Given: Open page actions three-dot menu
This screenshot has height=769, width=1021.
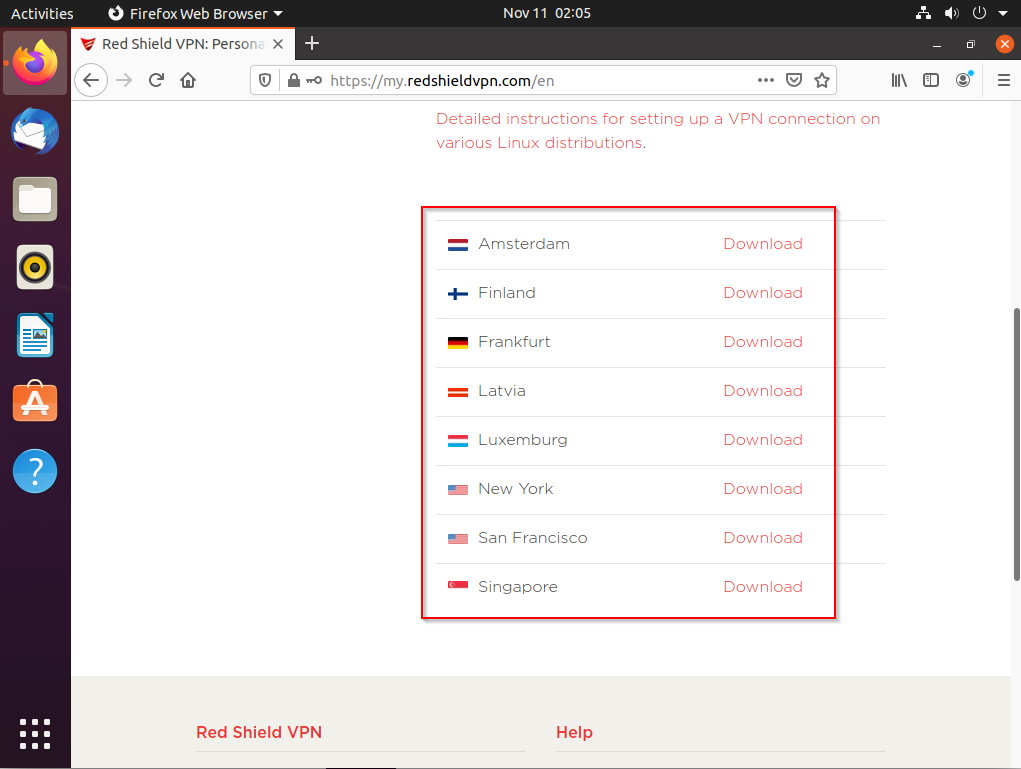Looking at the screenshot, I should tap(766, 81).
